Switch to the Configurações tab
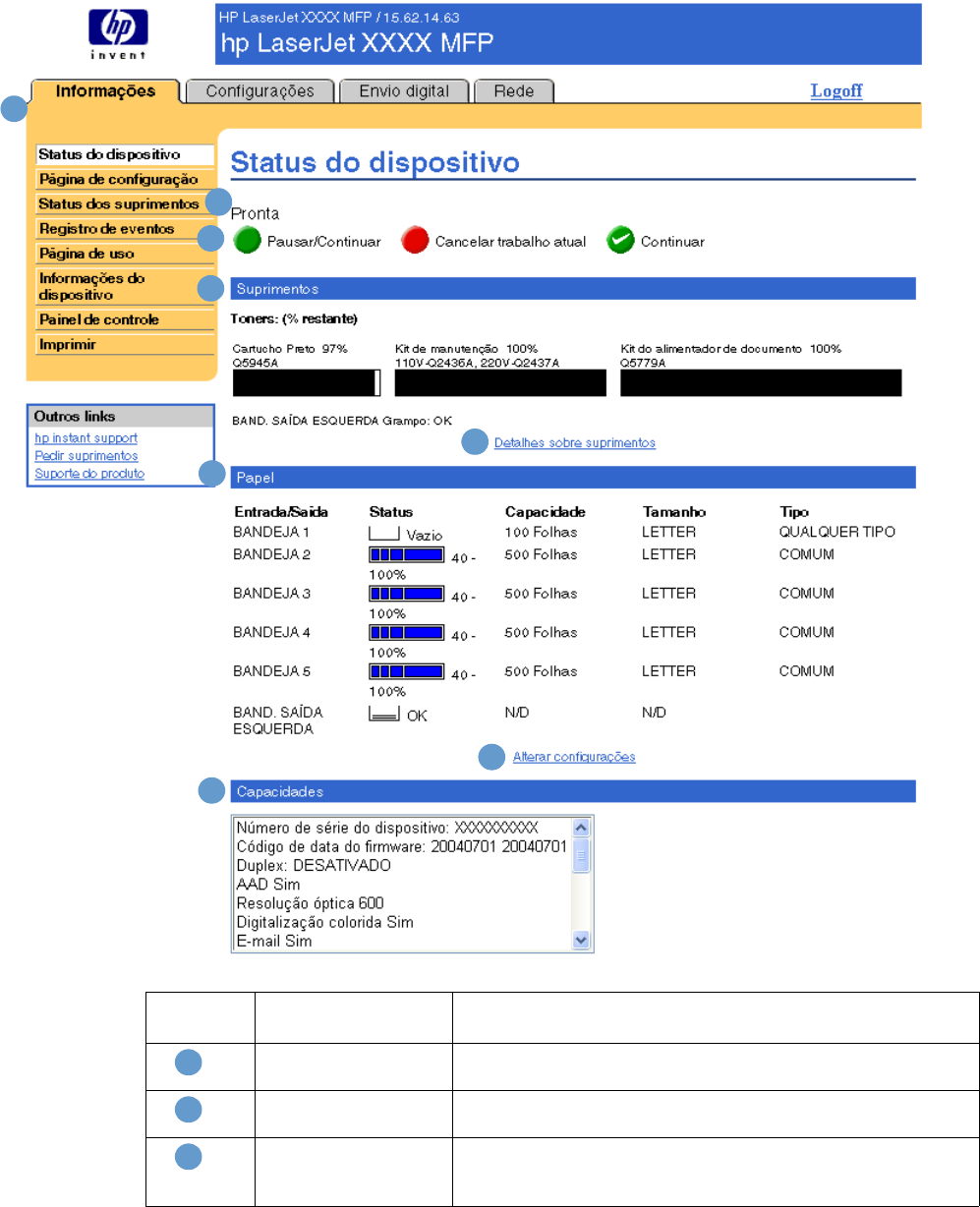980x1207 pixels. pyautogui.click(x=260, y=91)
